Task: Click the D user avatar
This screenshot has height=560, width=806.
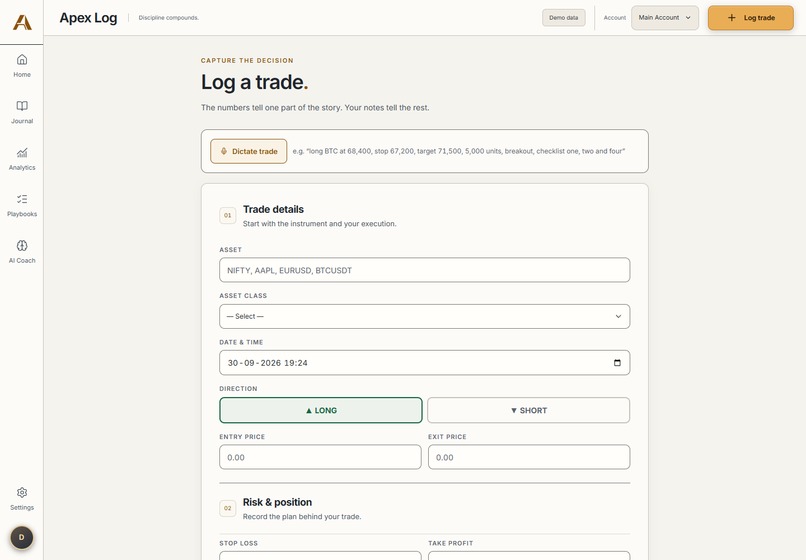Action: [22, 537]
